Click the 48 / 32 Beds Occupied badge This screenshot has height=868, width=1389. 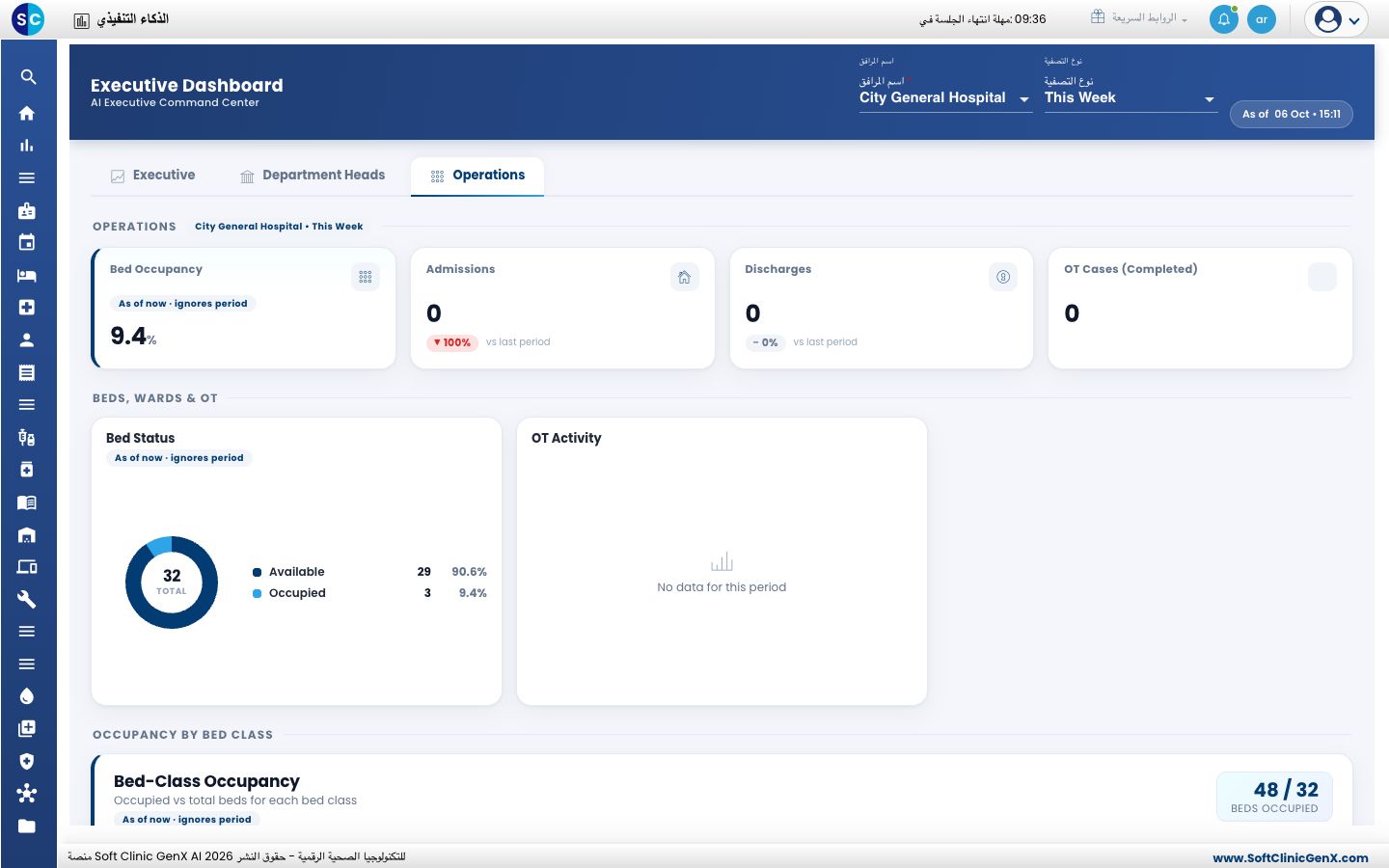point(1274,797)
